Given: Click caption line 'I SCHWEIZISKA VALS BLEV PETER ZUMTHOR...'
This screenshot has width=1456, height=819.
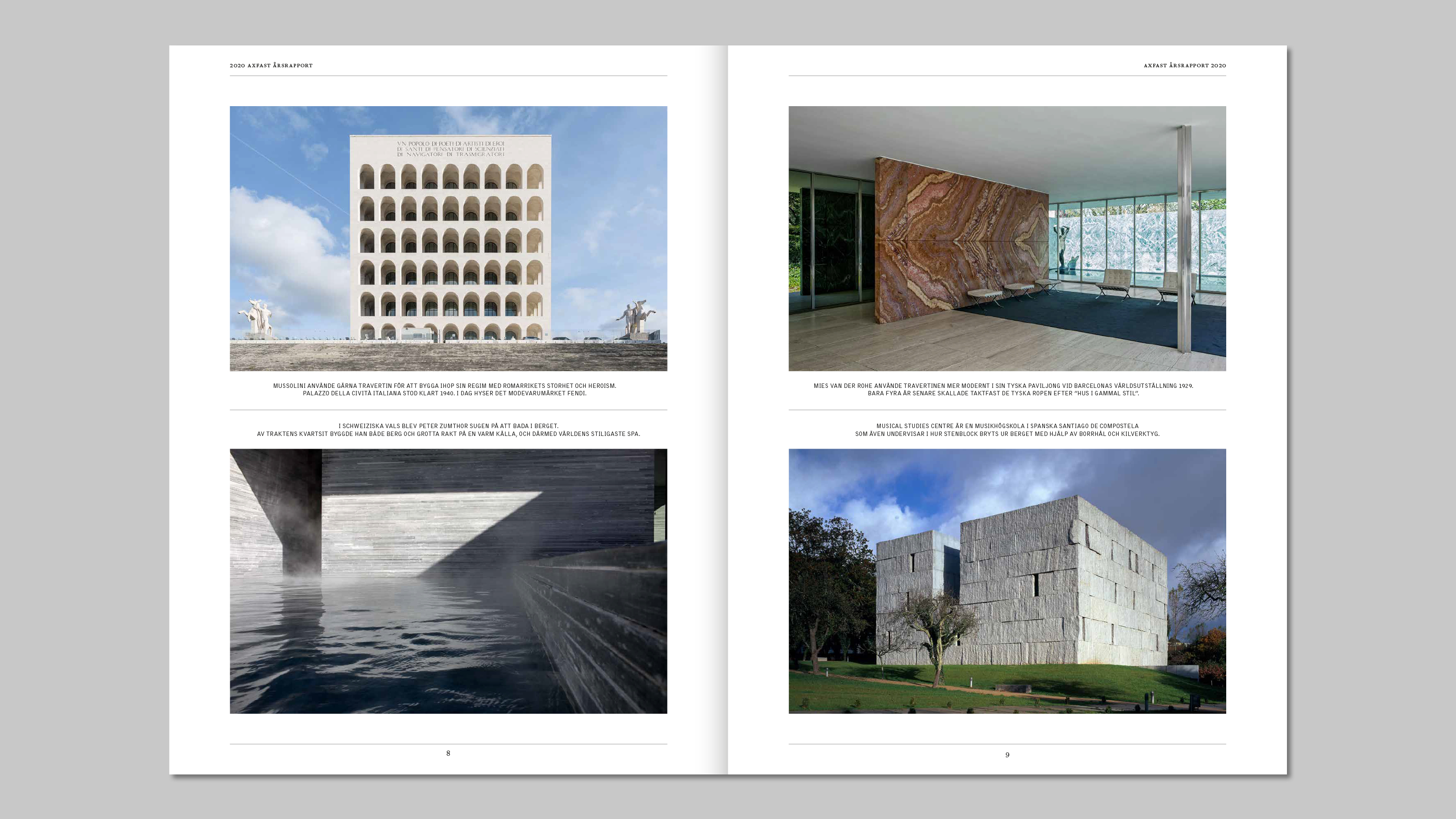Looking at the screenshot, I should pos(448,426).
